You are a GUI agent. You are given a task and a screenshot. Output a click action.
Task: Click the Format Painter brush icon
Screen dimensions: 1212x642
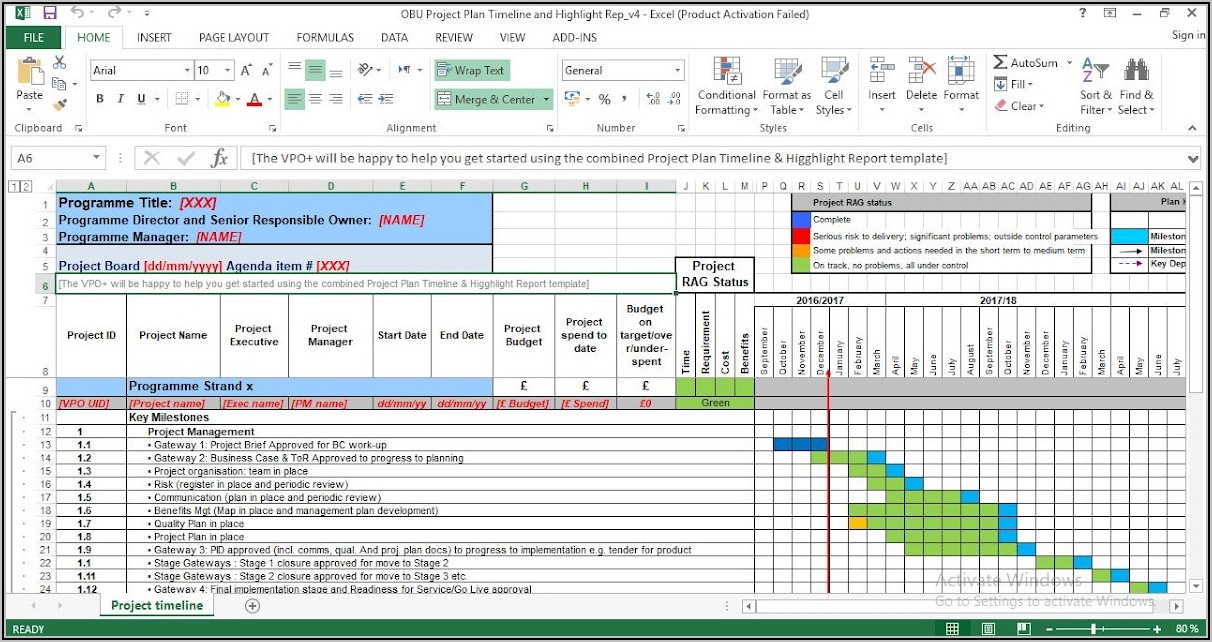pyautogui.click(x=60, y=103)
